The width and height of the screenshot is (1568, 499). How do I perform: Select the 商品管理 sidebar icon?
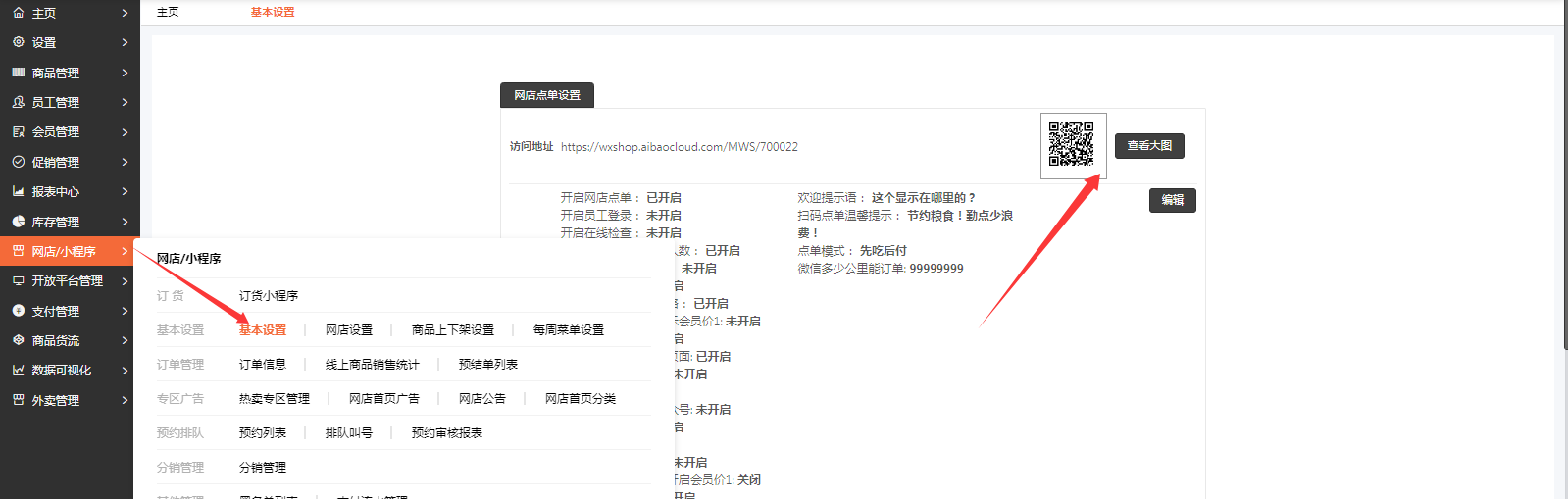pyautogui.click(x=18, y=73)
